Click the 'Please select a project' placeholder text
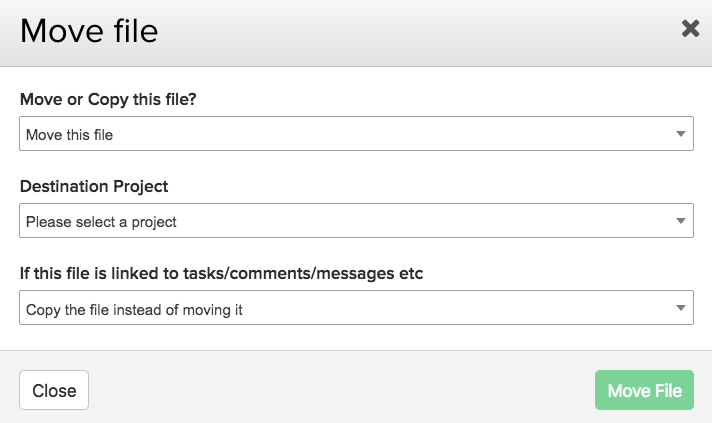Viewport: 712px width, 423px height. [101, 222]
